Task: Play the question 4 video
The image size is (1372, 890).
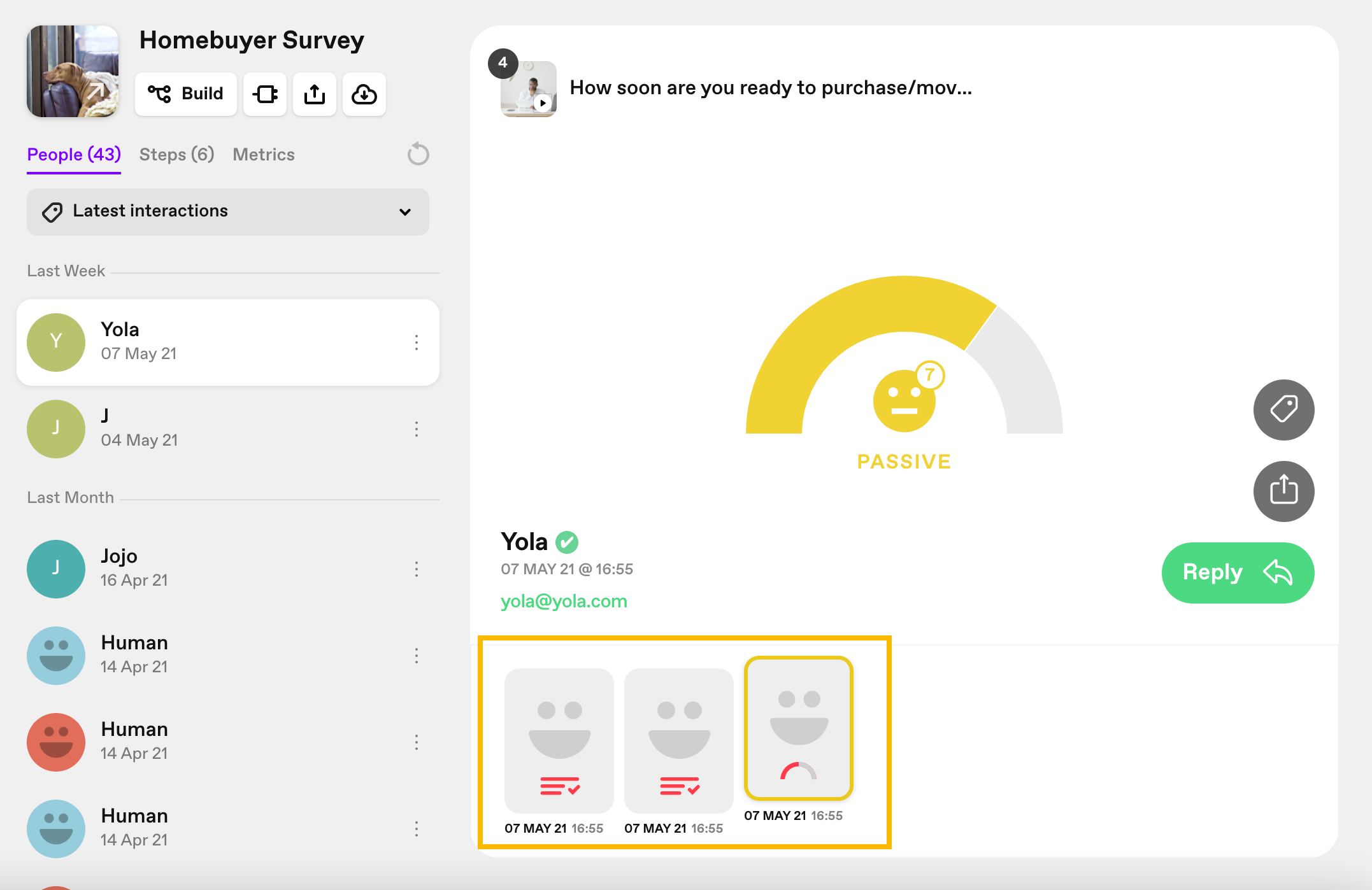Action: (543, 103)
